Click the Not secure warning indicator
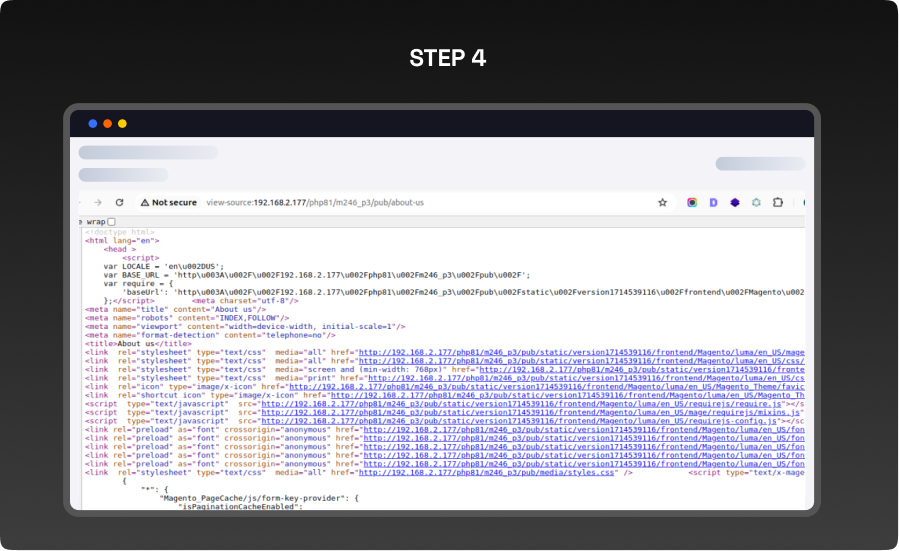The width and height of the screenshot is (899, 551). pyautogui.click(x=168, y=202)
